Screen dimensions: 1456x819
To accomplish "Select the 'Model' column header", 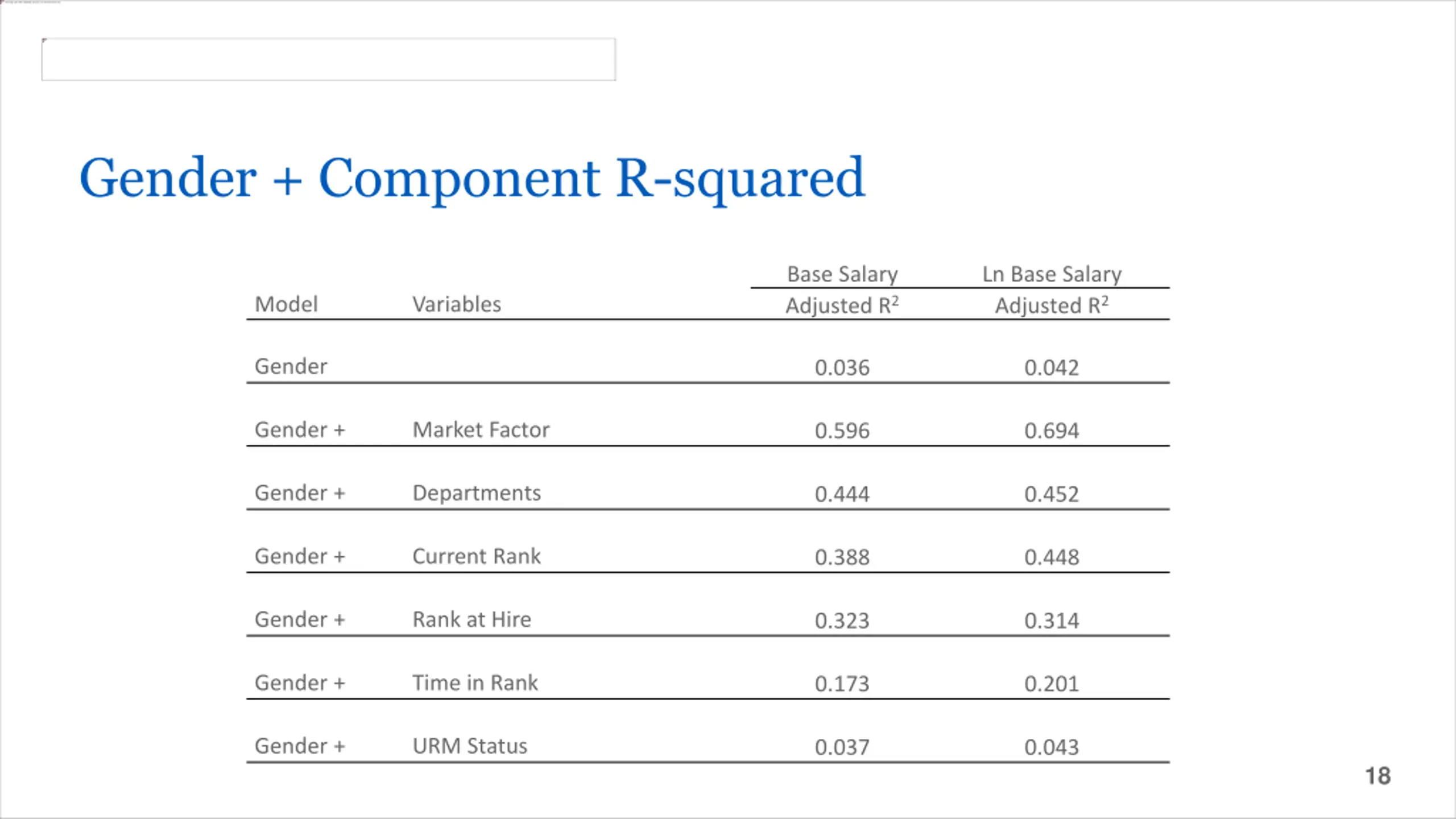I will pos(286,304).
